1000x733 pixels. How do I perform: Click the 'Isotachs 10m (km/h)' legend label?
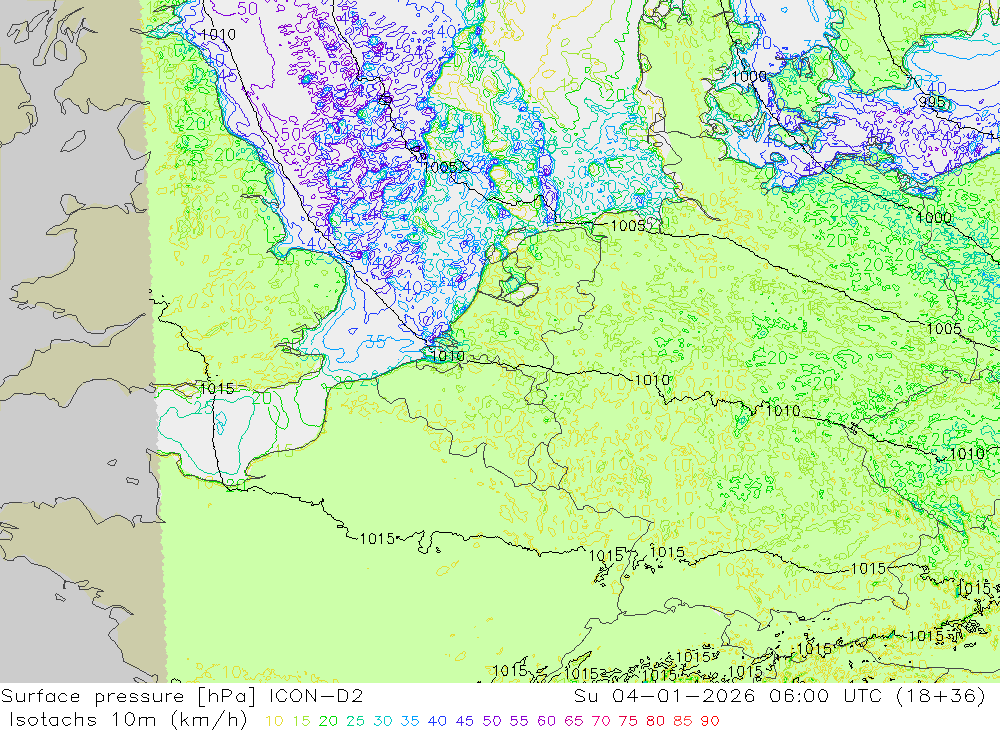[128, 720]
